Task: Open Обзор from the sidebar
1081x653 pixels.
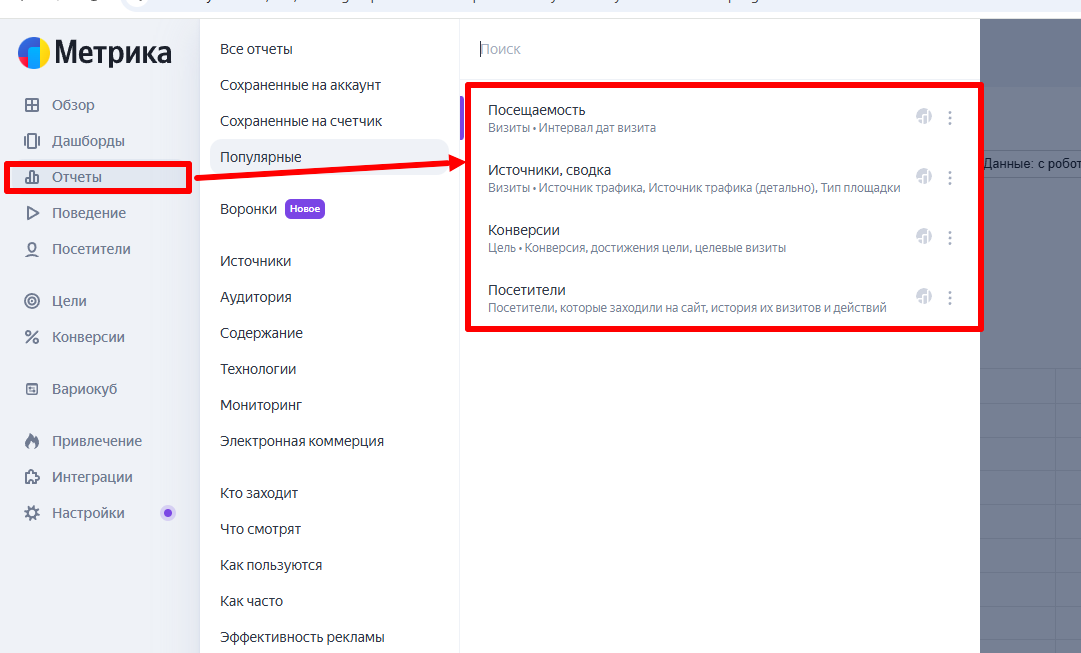Action: pos(73,105)
